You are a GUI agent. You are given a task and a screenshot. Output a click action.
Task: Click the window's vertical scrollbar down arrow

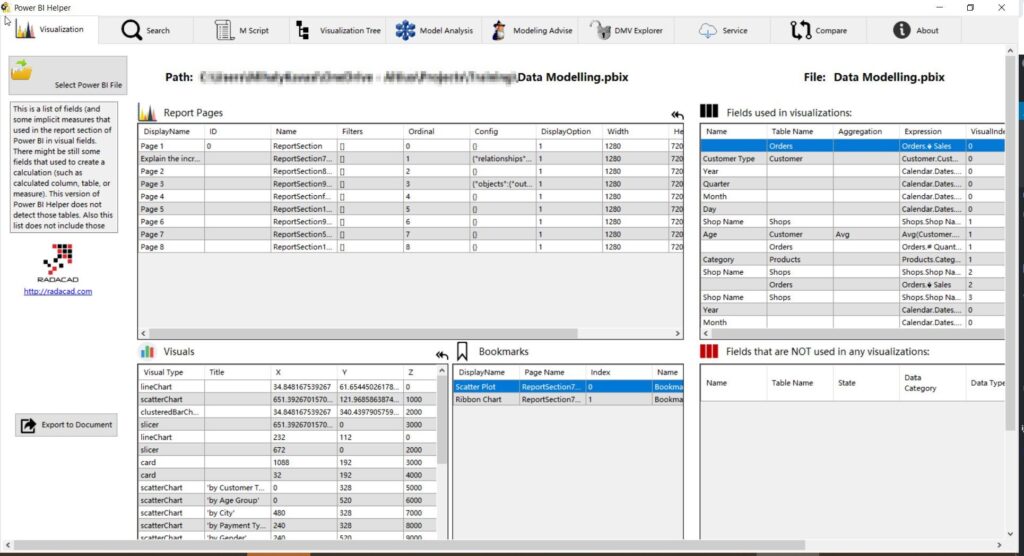click(x=1010, y=534)
